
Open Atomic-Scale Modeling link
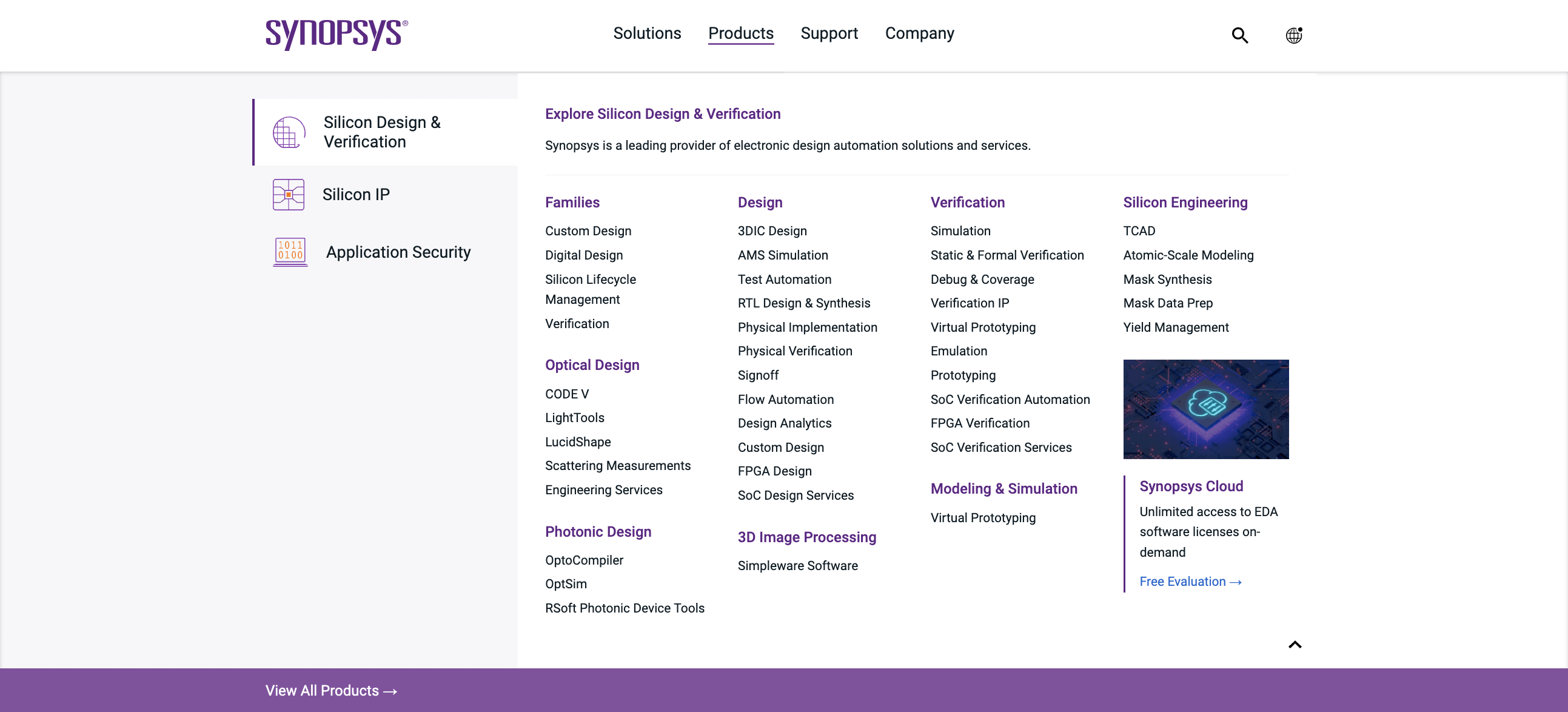point(1188,255)
